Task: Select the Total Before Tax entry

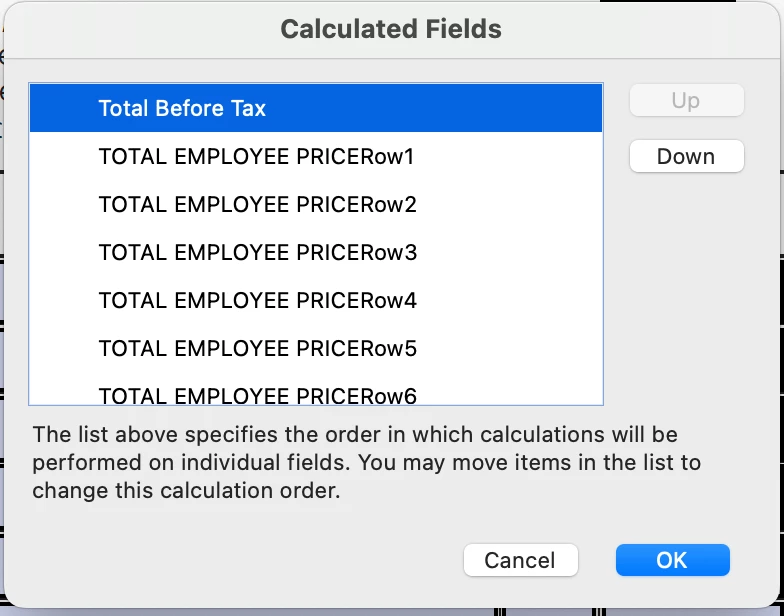Action: 182,108
